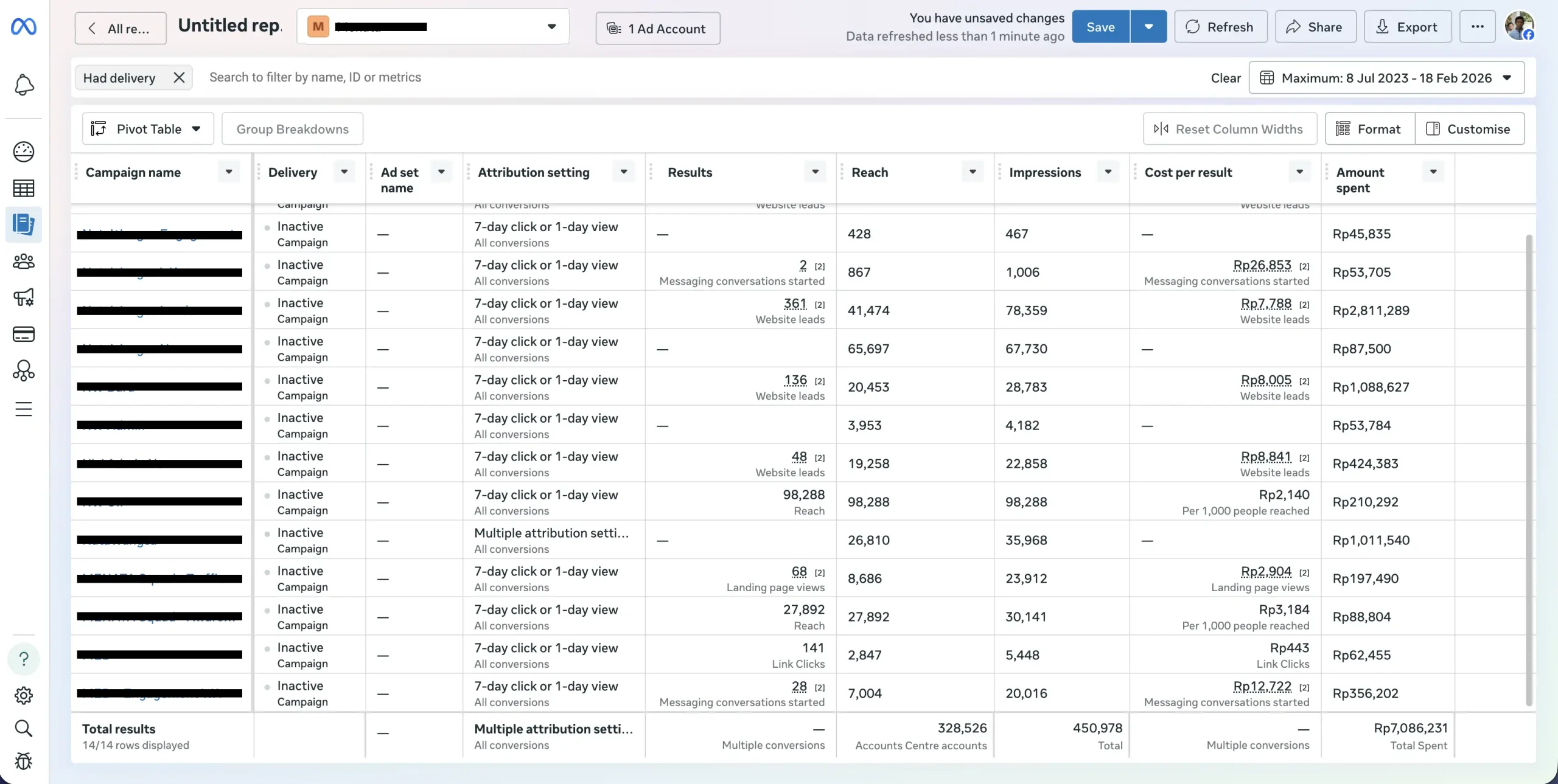Open audiences people icon in sidebar

(24, 262)
